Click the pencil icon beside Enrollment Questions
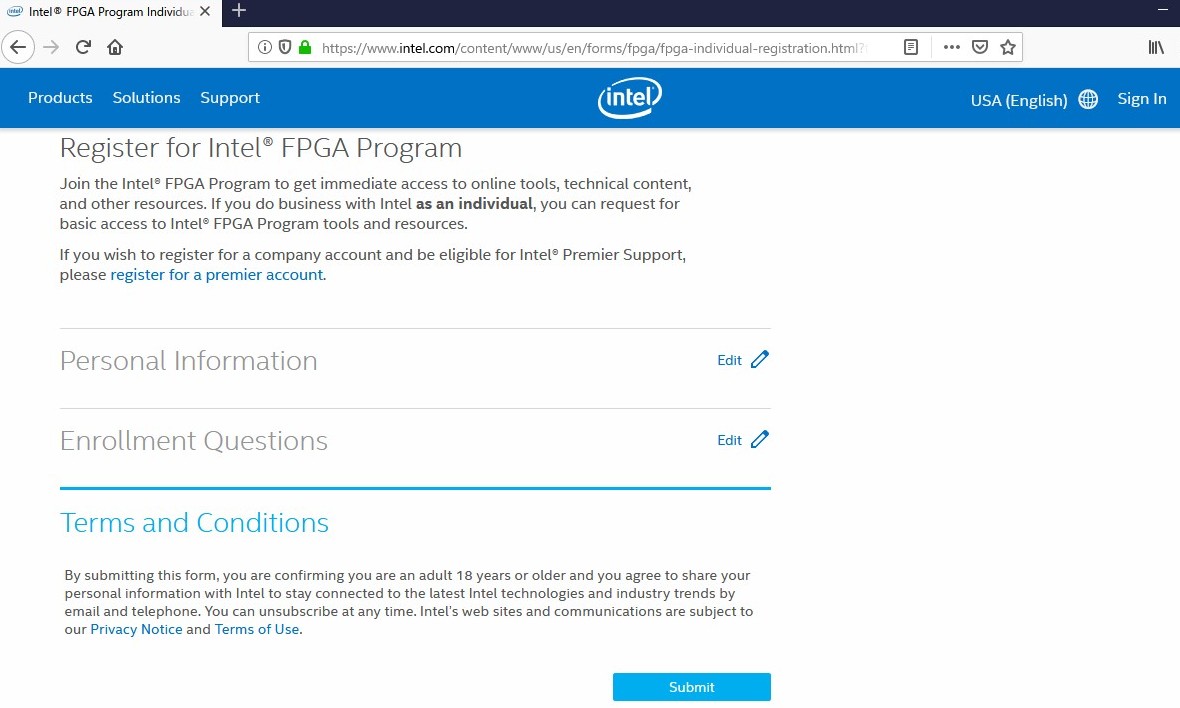The height and width of the screenshot is (708, 1180). point(760,439)
